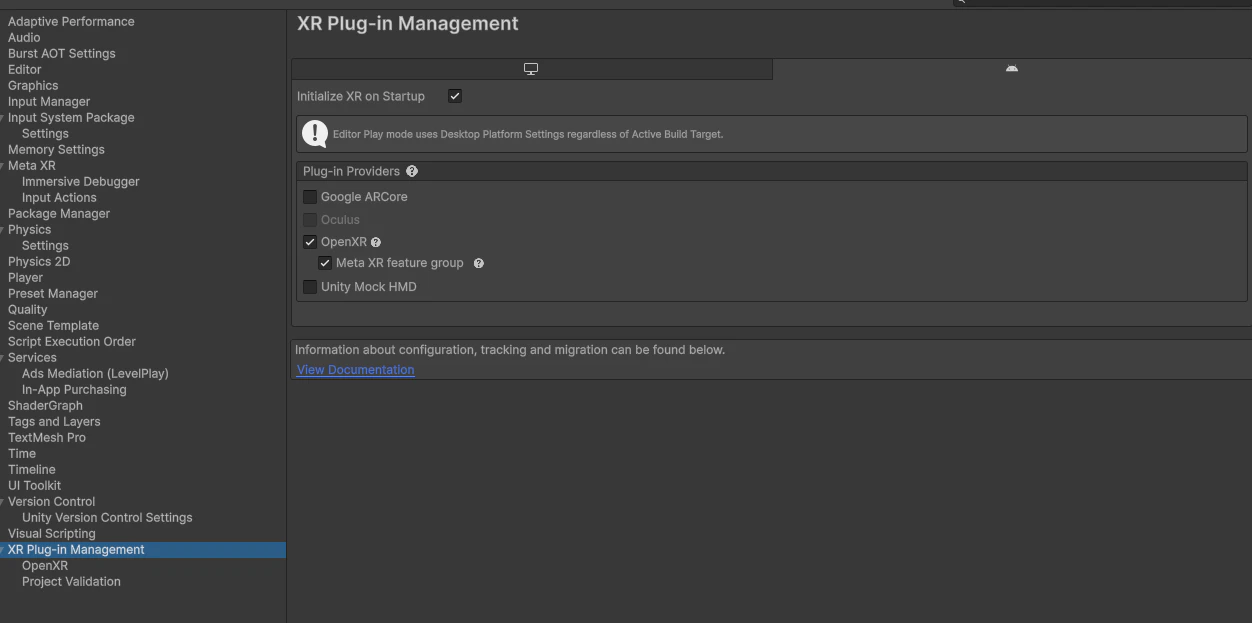Click help icon beside Meta XR feature group
Screen dimensions: 1252x623
coord(478,263)
